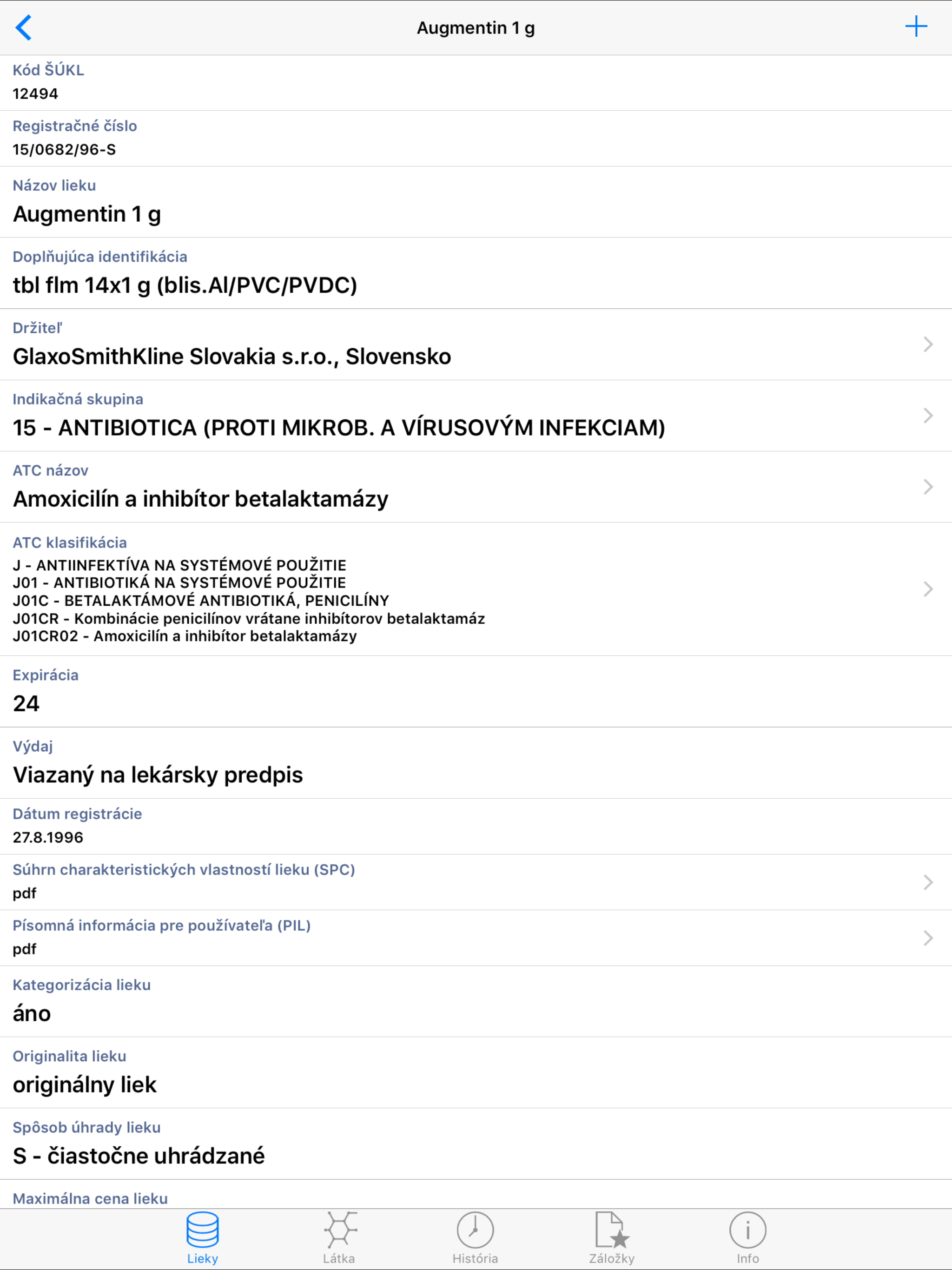Expand the ATC klasifikácia list
This screenshot has height=1270, width=952.
point(476,589)
